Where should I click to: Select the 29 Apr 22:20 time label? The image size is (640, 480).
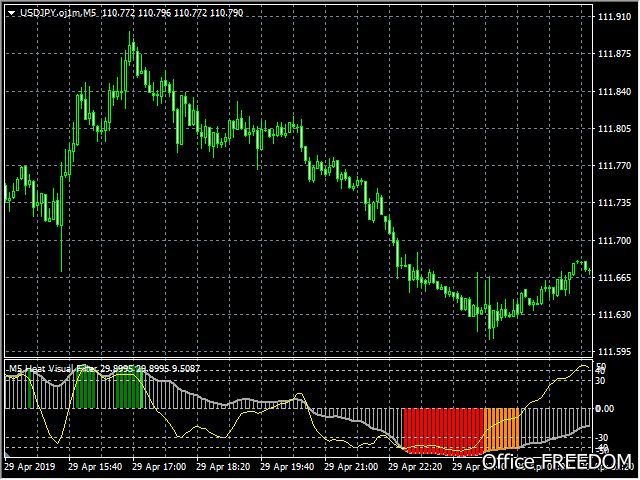(415, 467)
